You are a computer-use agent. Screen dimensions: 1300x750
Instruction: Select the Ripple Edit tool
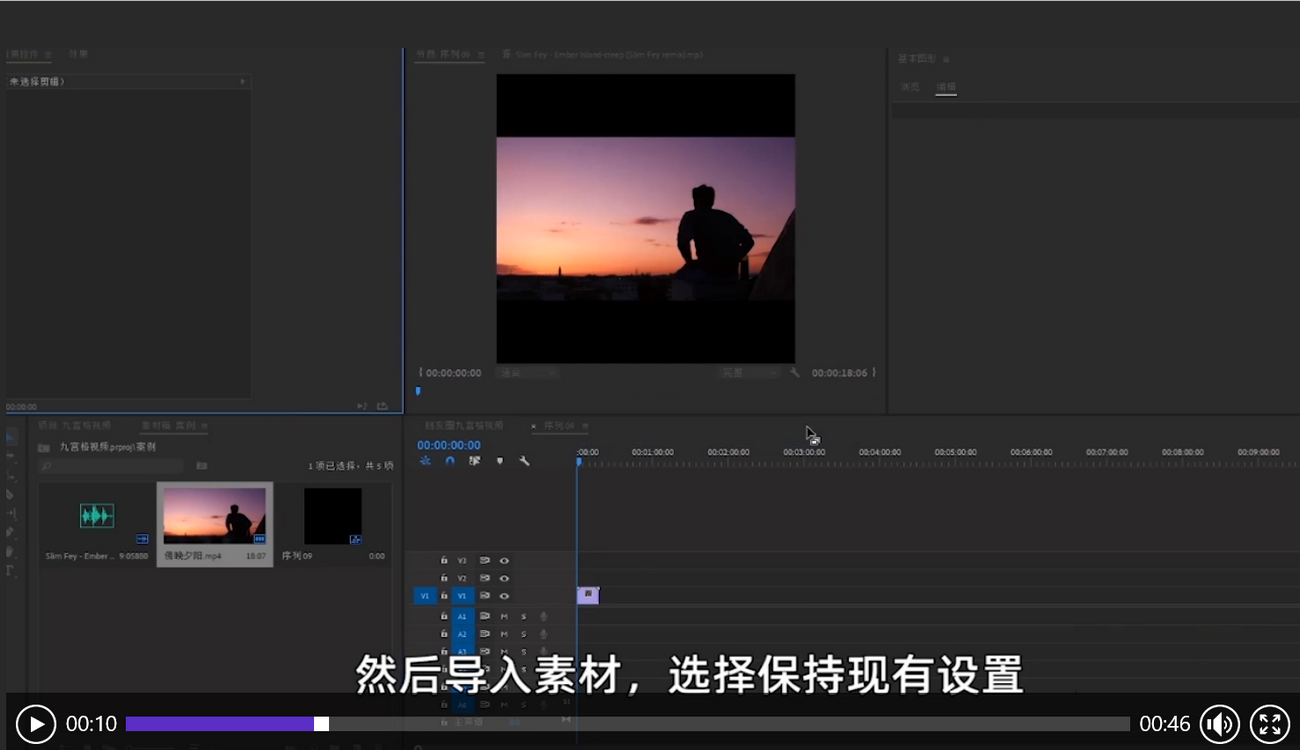click(10, 475)
